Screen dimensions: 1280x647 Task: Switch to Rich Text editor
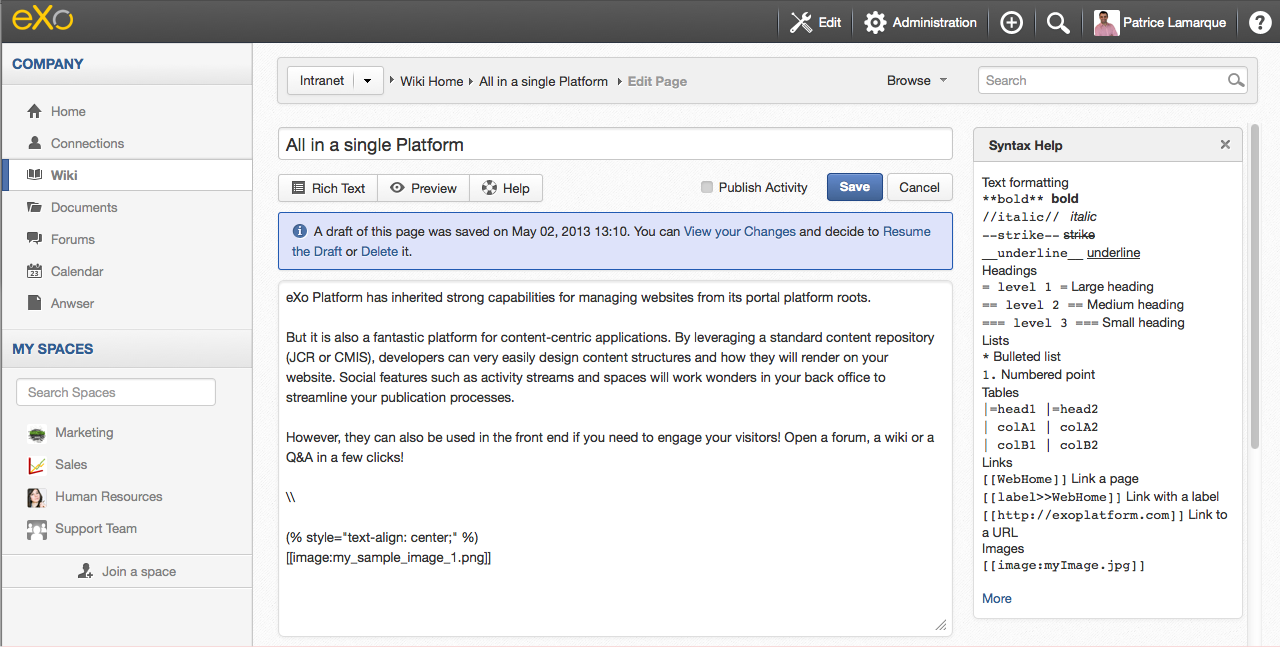[328, 188]
